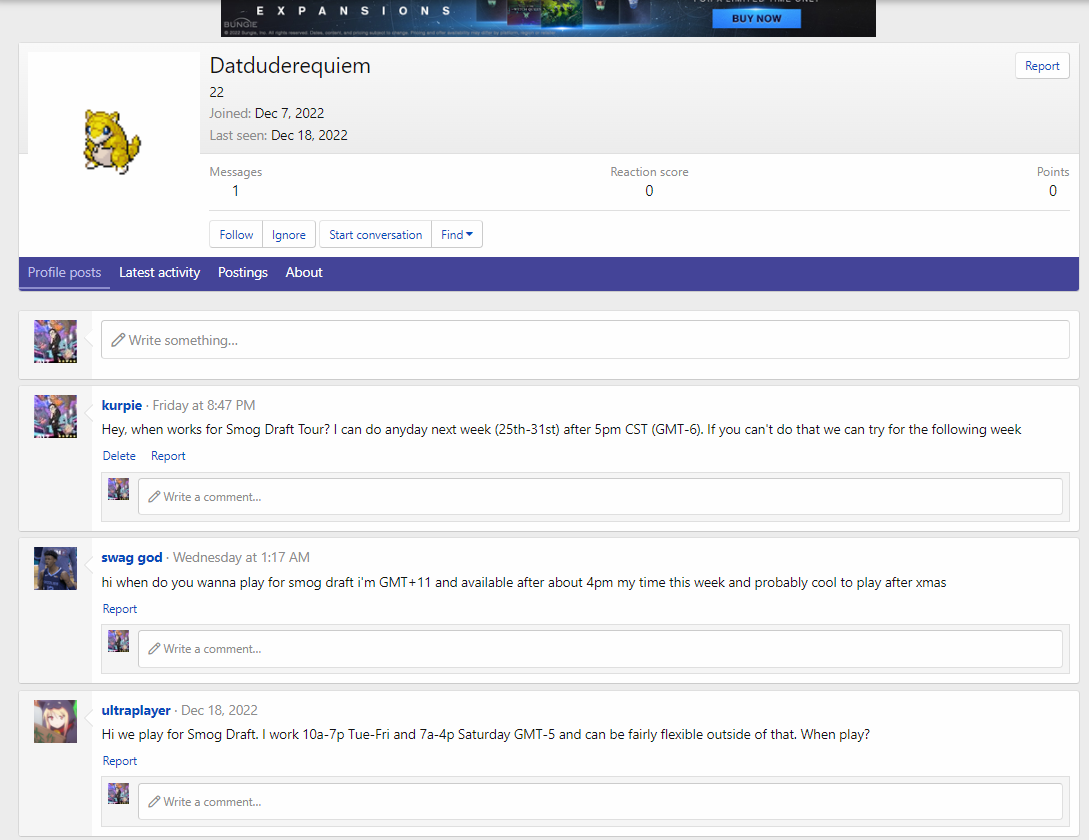Open kurpie's profile link
The image size is (1089, 840).
coord(122,405)
